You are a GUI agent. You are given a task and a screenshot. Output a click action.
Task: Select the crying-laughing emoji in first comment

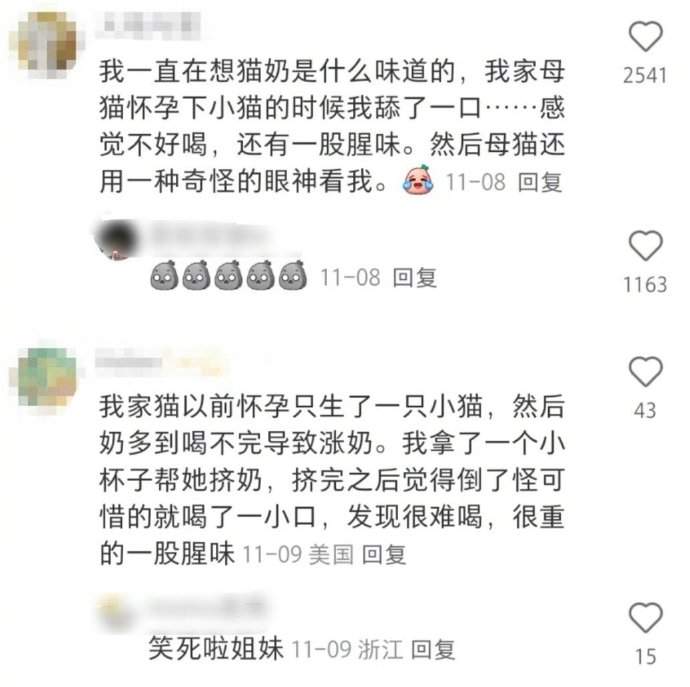(x=418, y=180)
